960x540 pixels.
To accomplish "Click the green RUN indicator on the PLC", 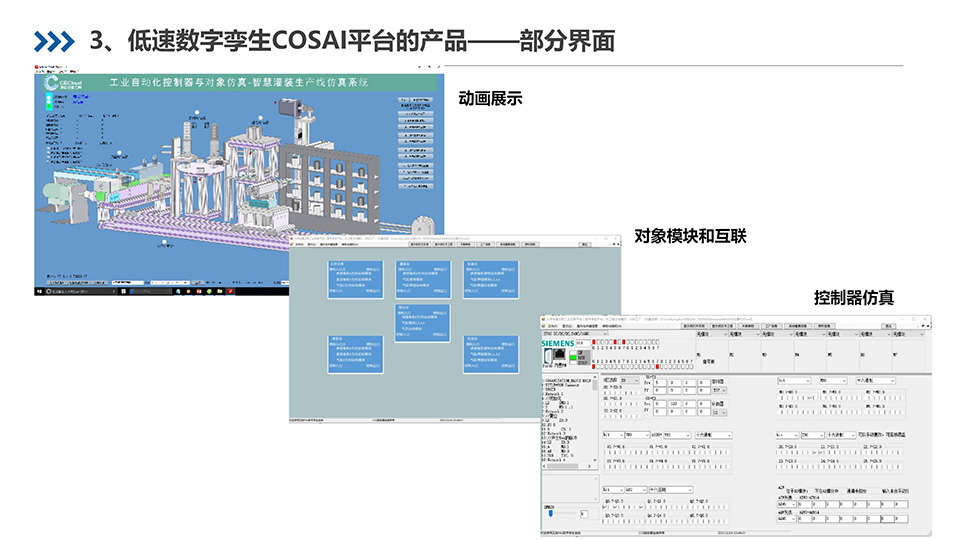I will pos(571,355).
